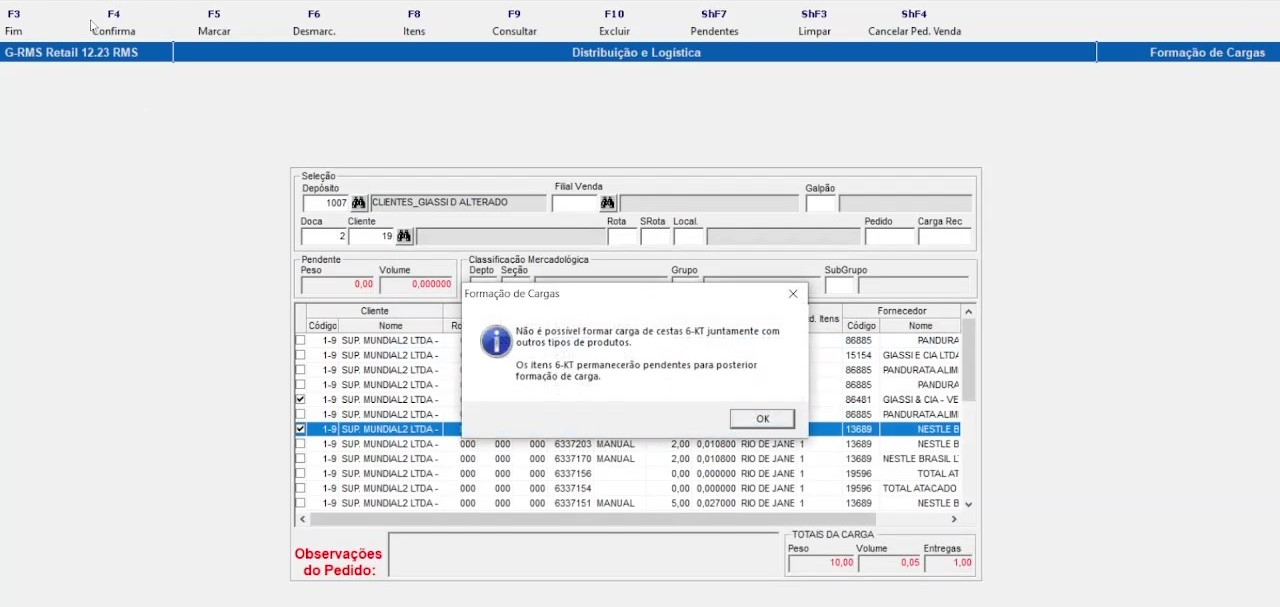The width and height of the screenshot is (1280, 607).
Task: Open Filial Venda lookup binoculars icon
Action: tap(607, 203)
